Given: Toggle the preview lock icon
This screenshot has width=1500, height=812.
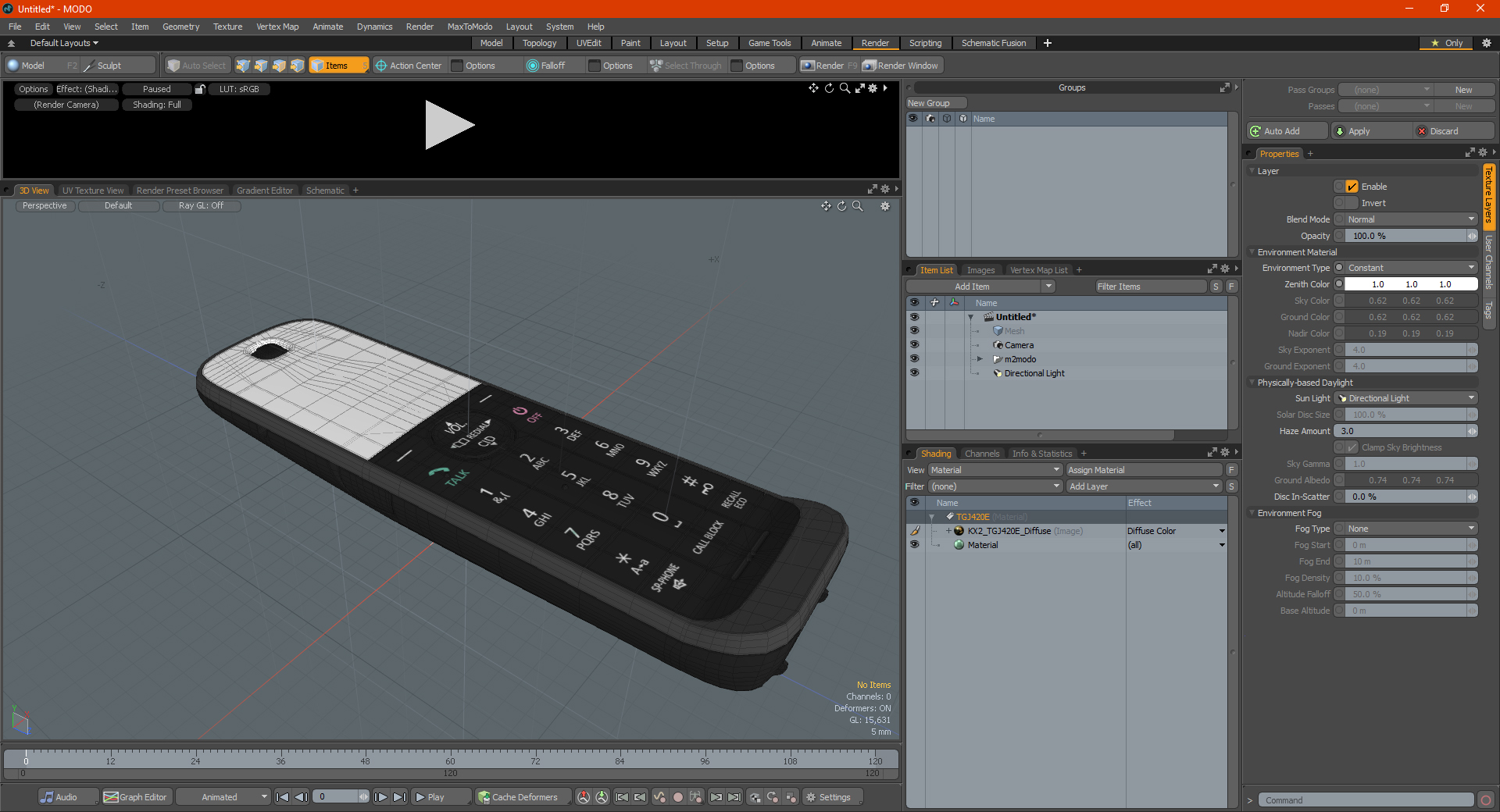Looking at the screenshot, I should [x=200, y=89].
